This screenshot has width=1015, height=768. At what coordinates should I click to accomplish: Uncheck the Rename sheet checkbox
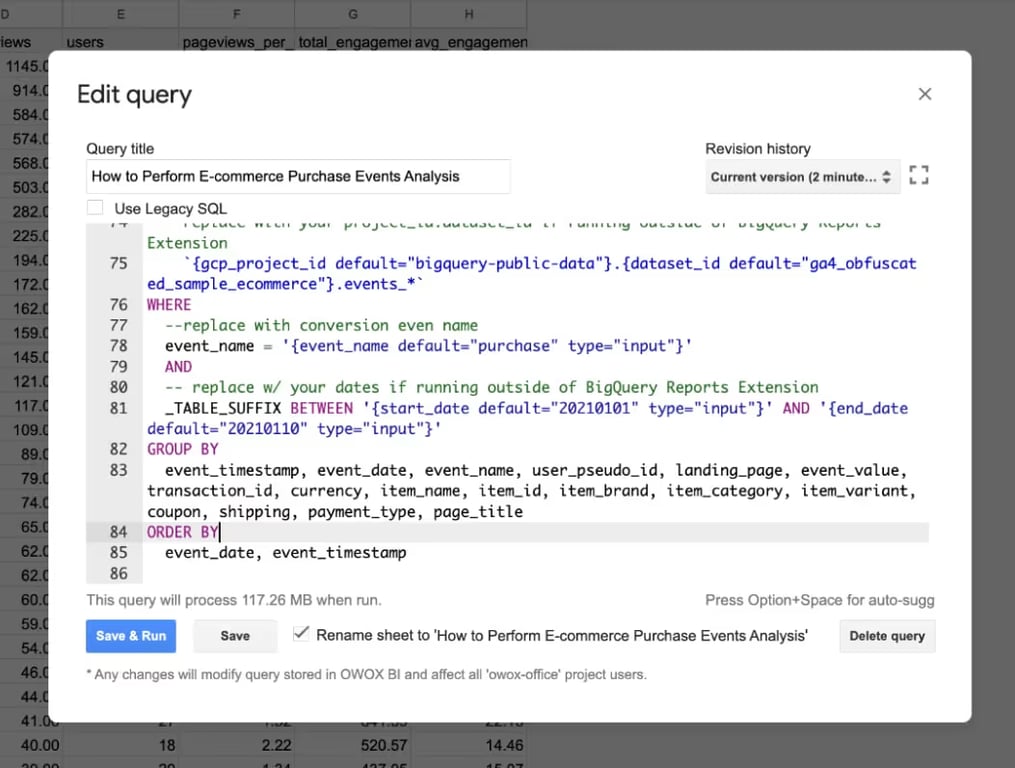(301, 634)
